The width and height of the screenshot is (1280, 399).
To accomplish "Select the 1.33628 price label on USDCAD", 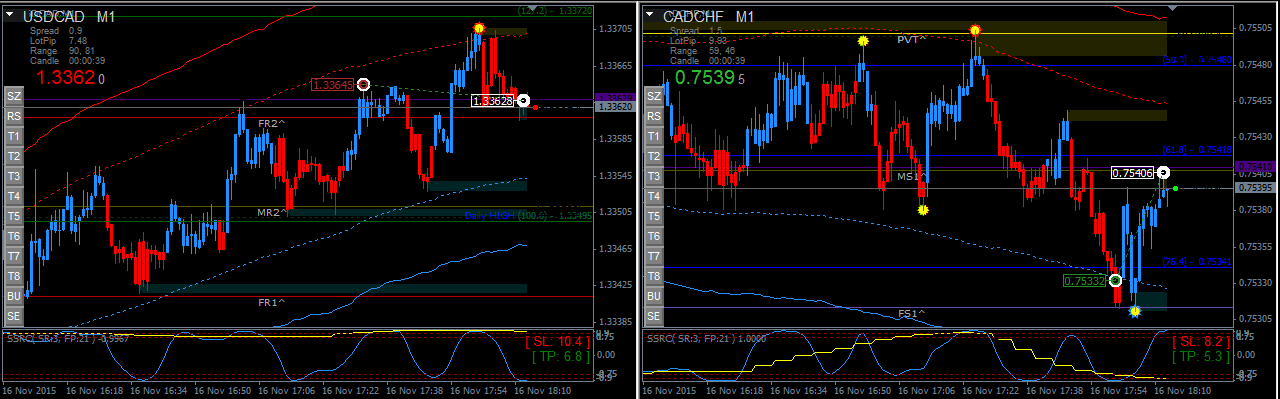I will pos(492,101).
